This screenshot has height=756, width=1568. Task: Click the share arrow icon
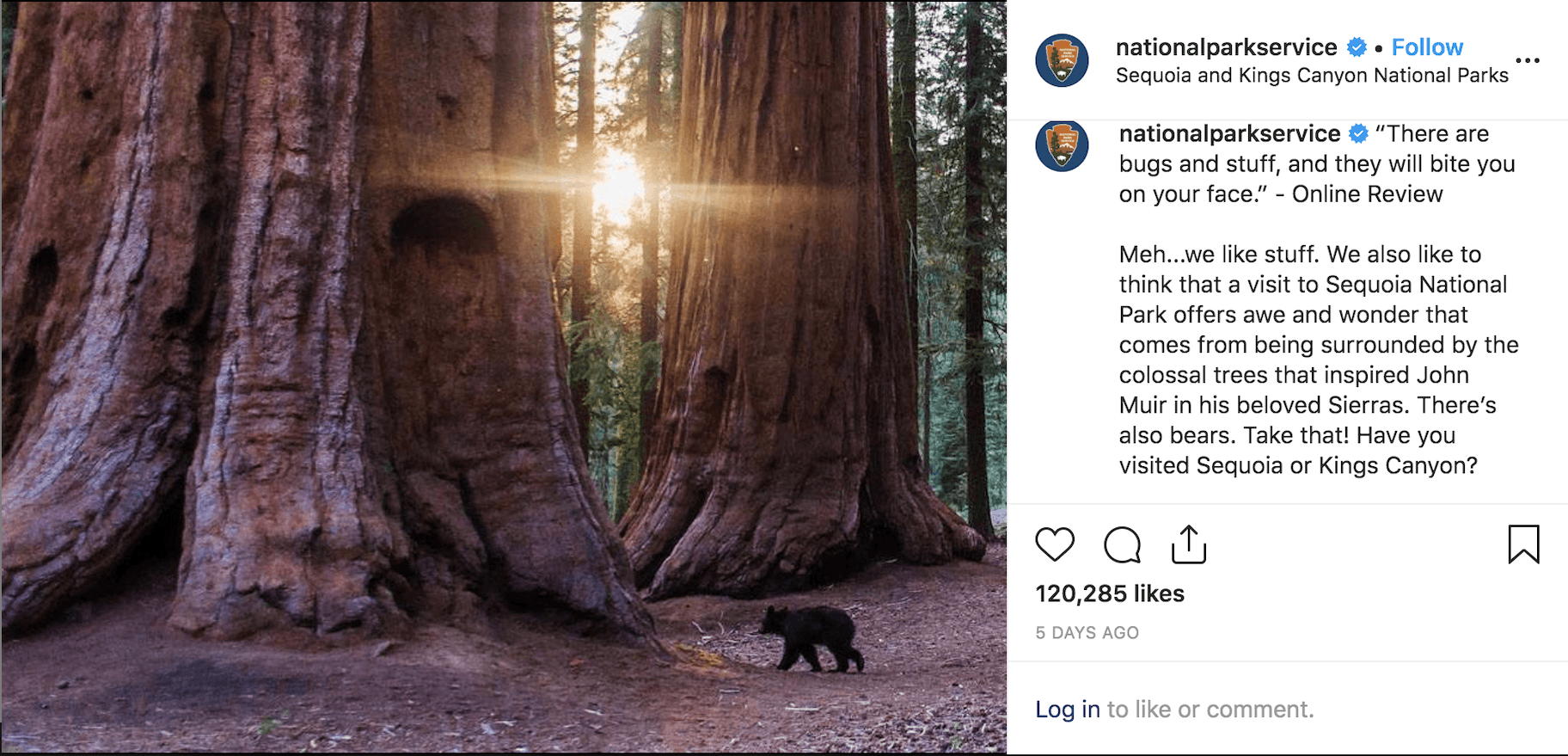click(1189, 544)
